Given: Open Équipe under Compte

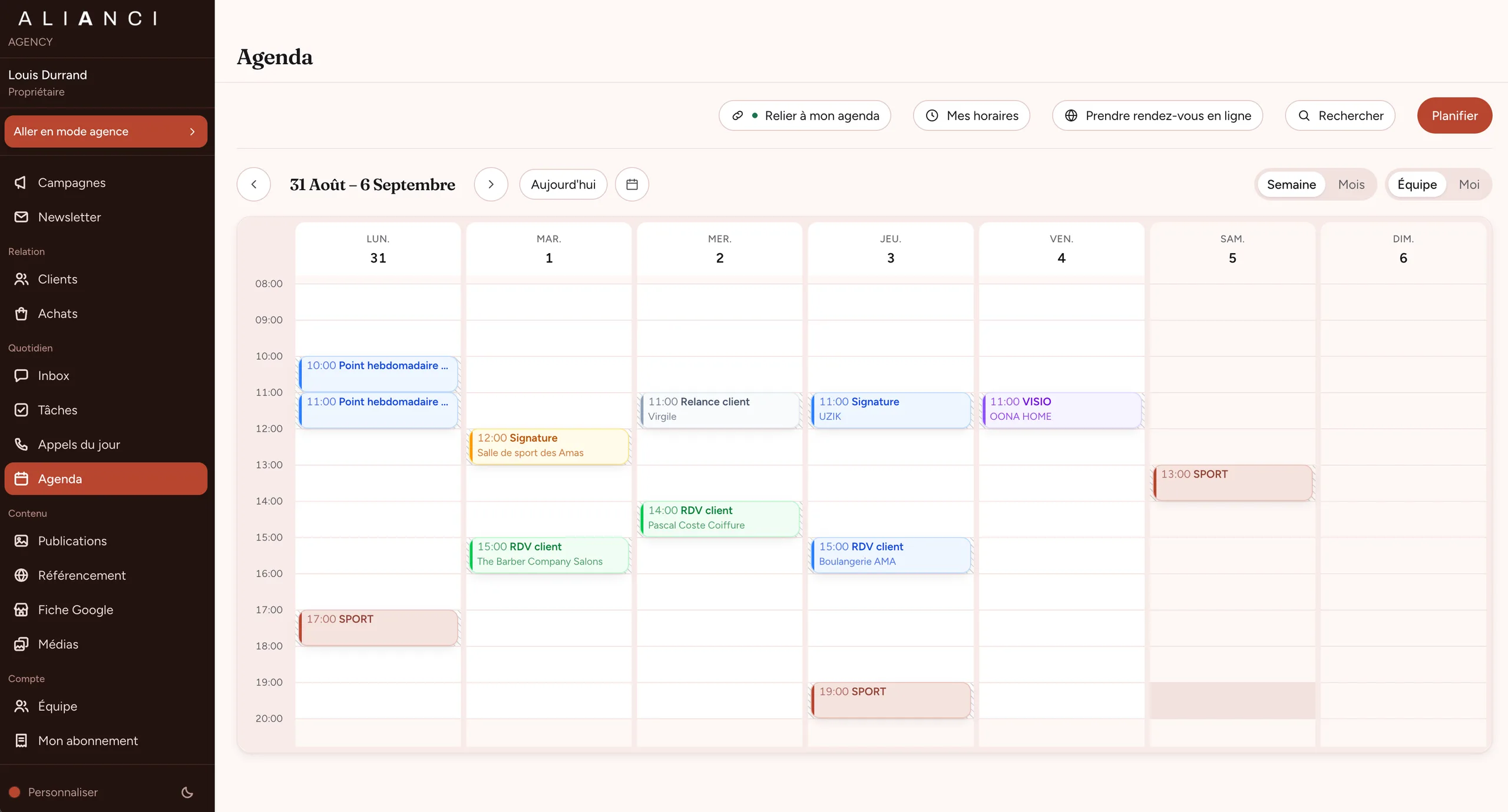Looking at the screenshot, I should pos(106,706).
